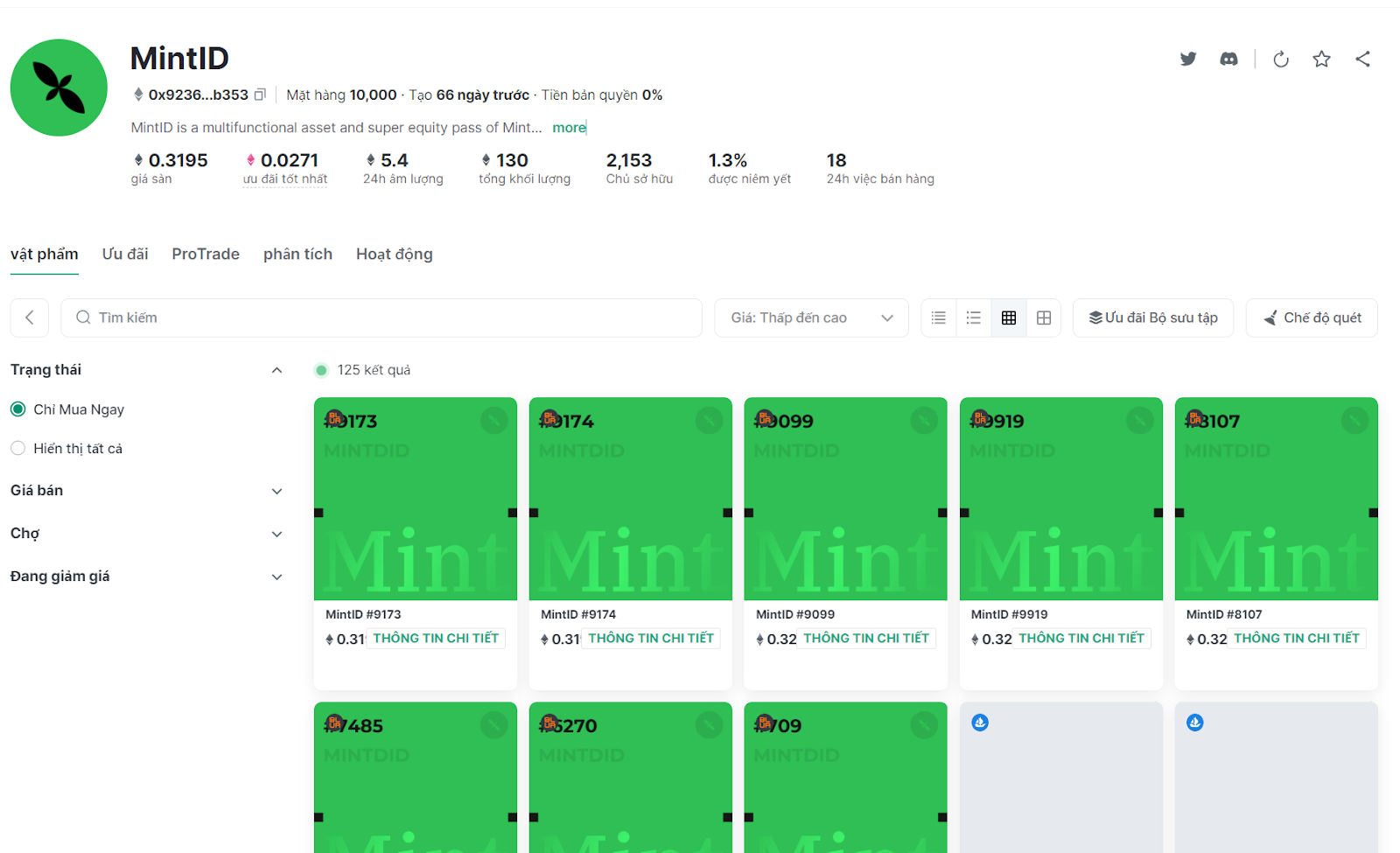
Task: Open the 'Hoạt động' tab
Action: (395, 254)
